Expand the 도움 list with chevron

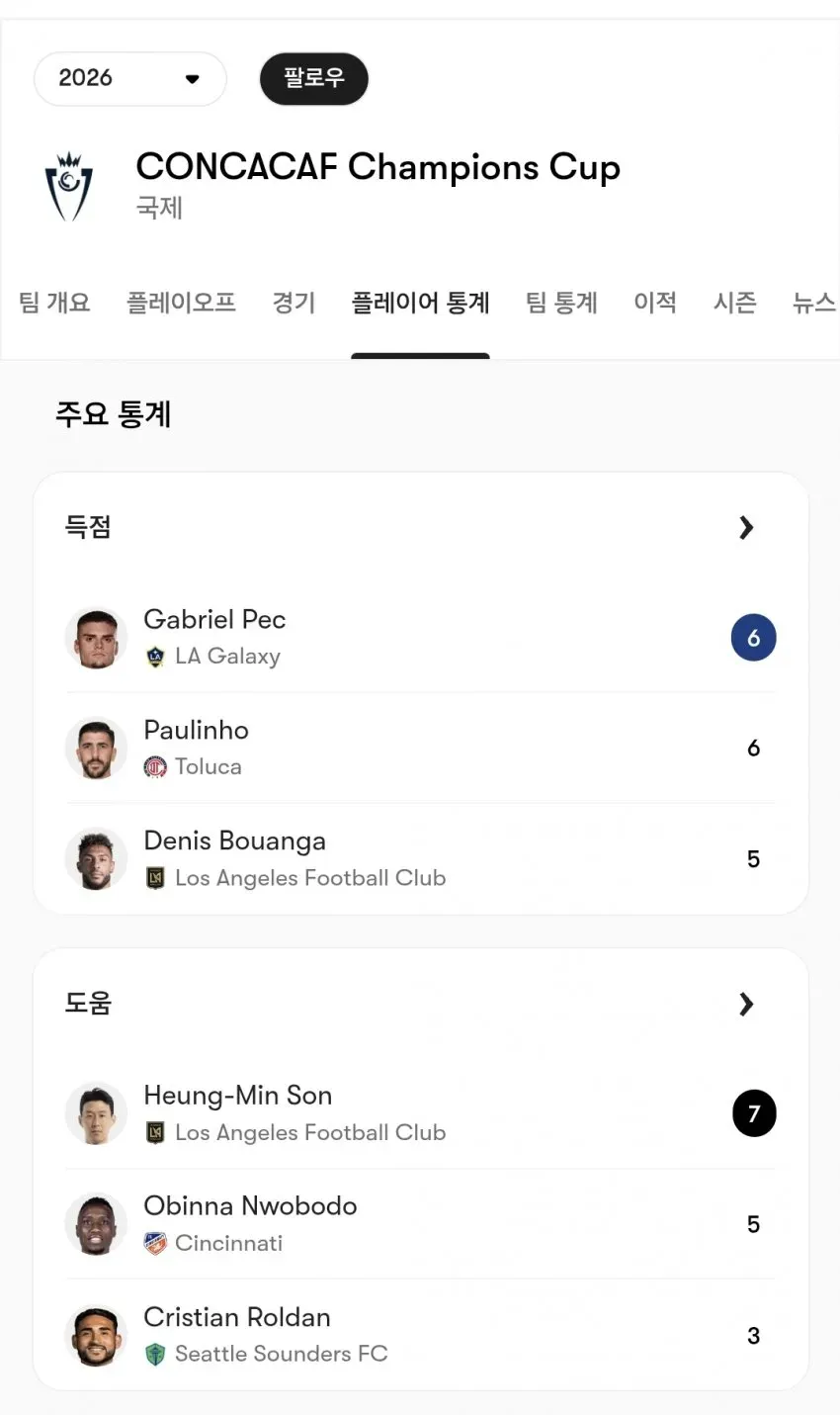[746, 1005]
